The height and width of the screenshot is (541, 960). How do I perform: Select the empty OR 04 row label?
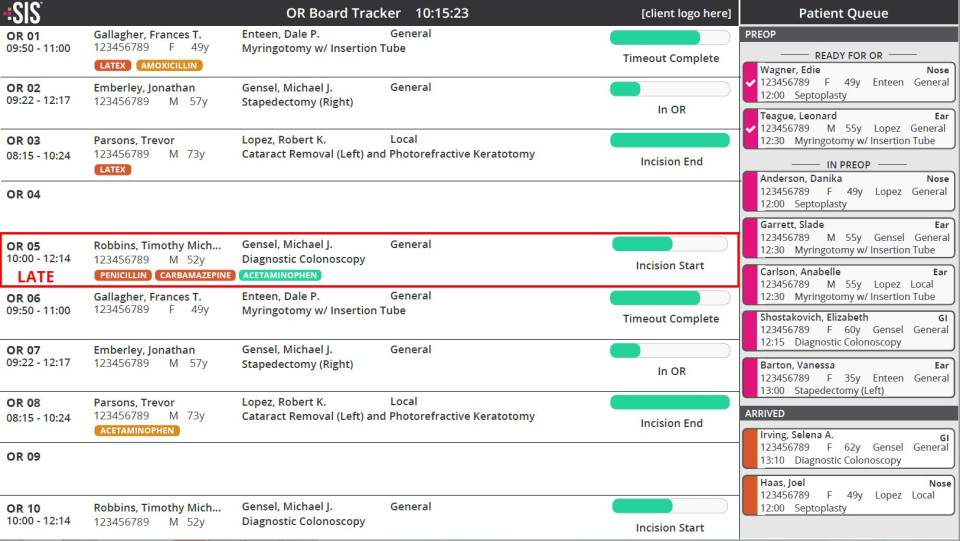(23, 195)
